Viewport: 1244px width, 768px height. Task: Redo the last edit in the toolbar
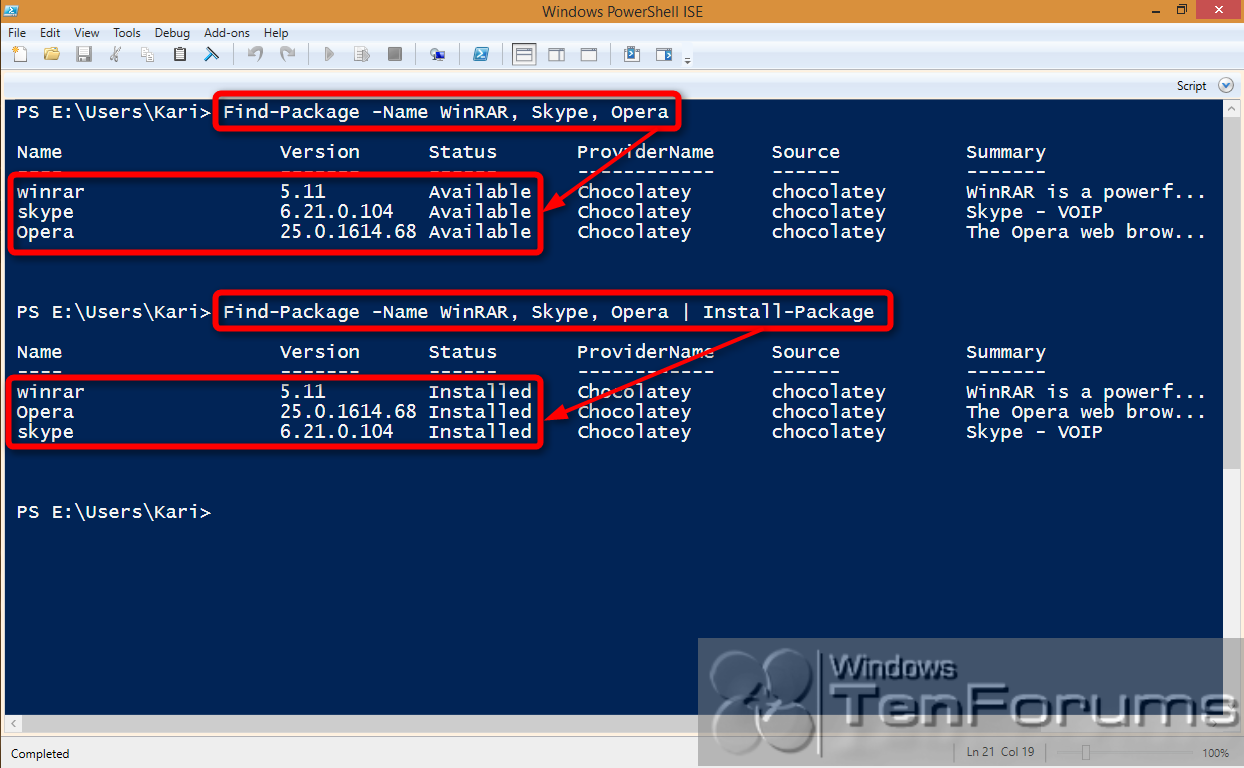pyautogui.click(x=287, y=54)
